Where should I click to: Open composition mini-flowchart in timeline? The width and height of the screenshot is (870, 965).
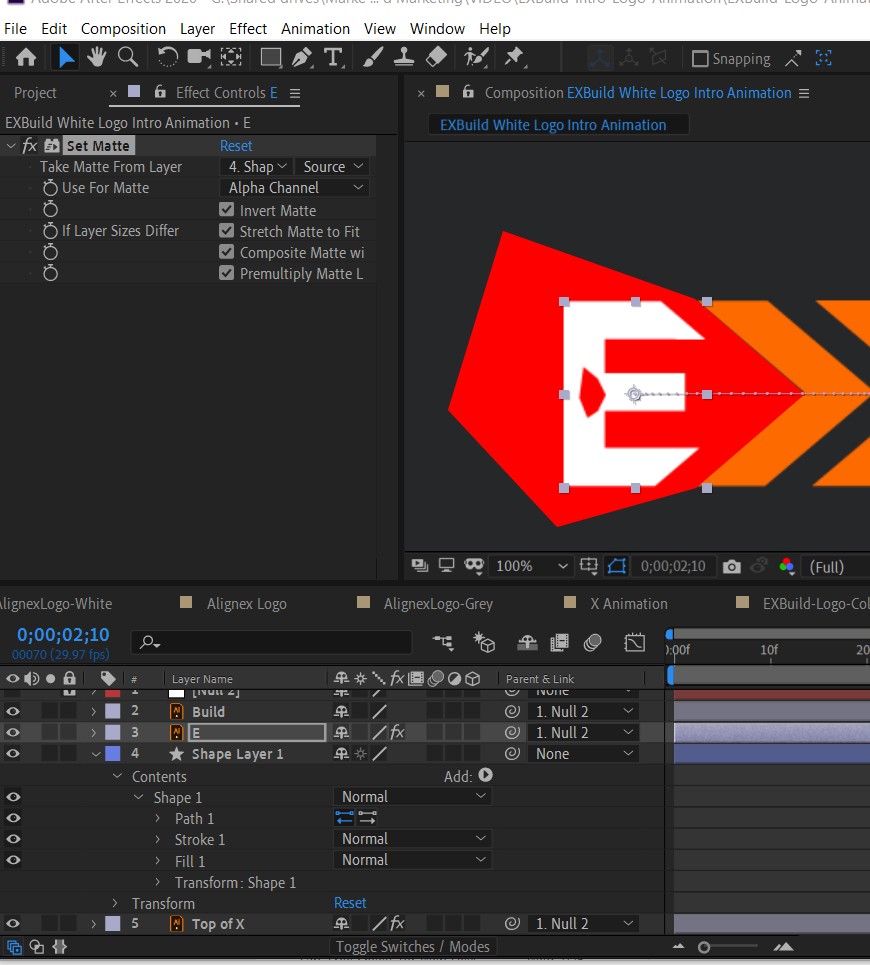pos(442,643)
